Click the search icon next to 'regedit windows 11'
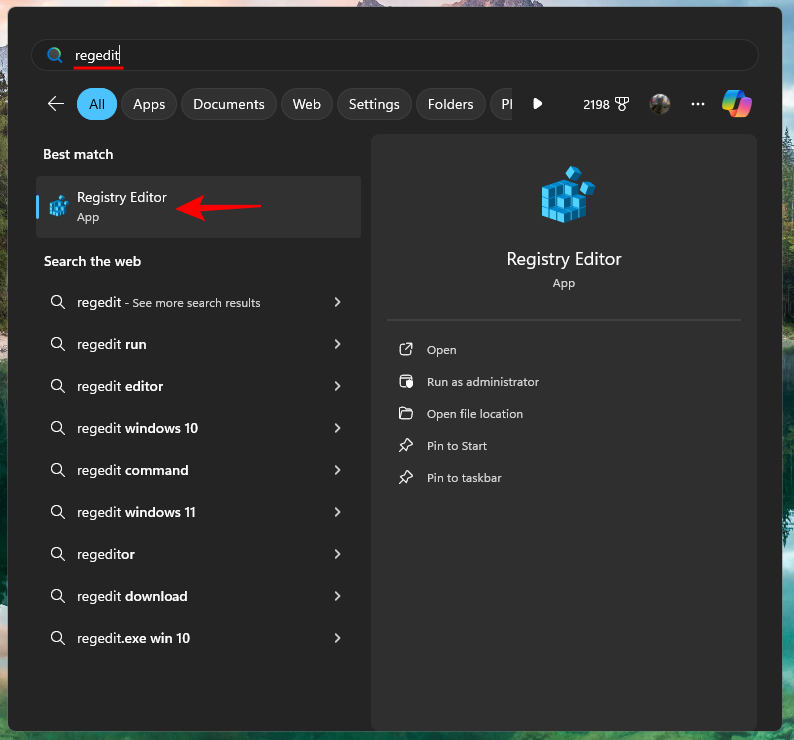This screenshot has height=740, width=794. tap(58, 513)
